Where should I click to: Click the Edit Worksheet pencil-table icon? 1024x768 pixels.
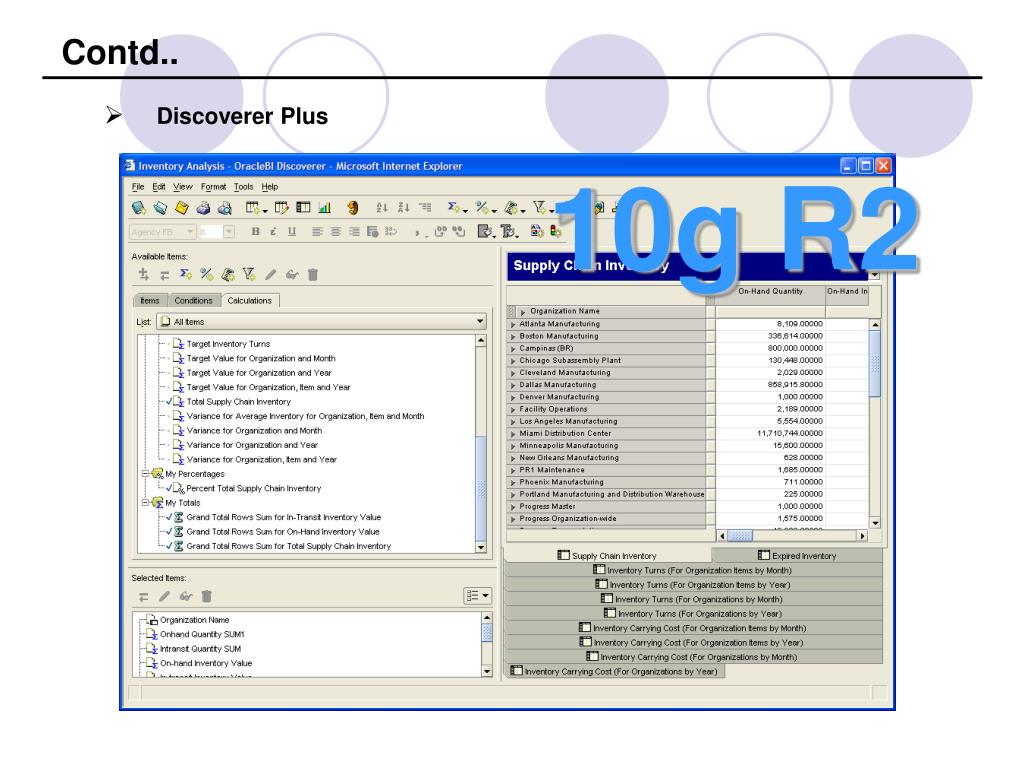click(x=281, y=208)
